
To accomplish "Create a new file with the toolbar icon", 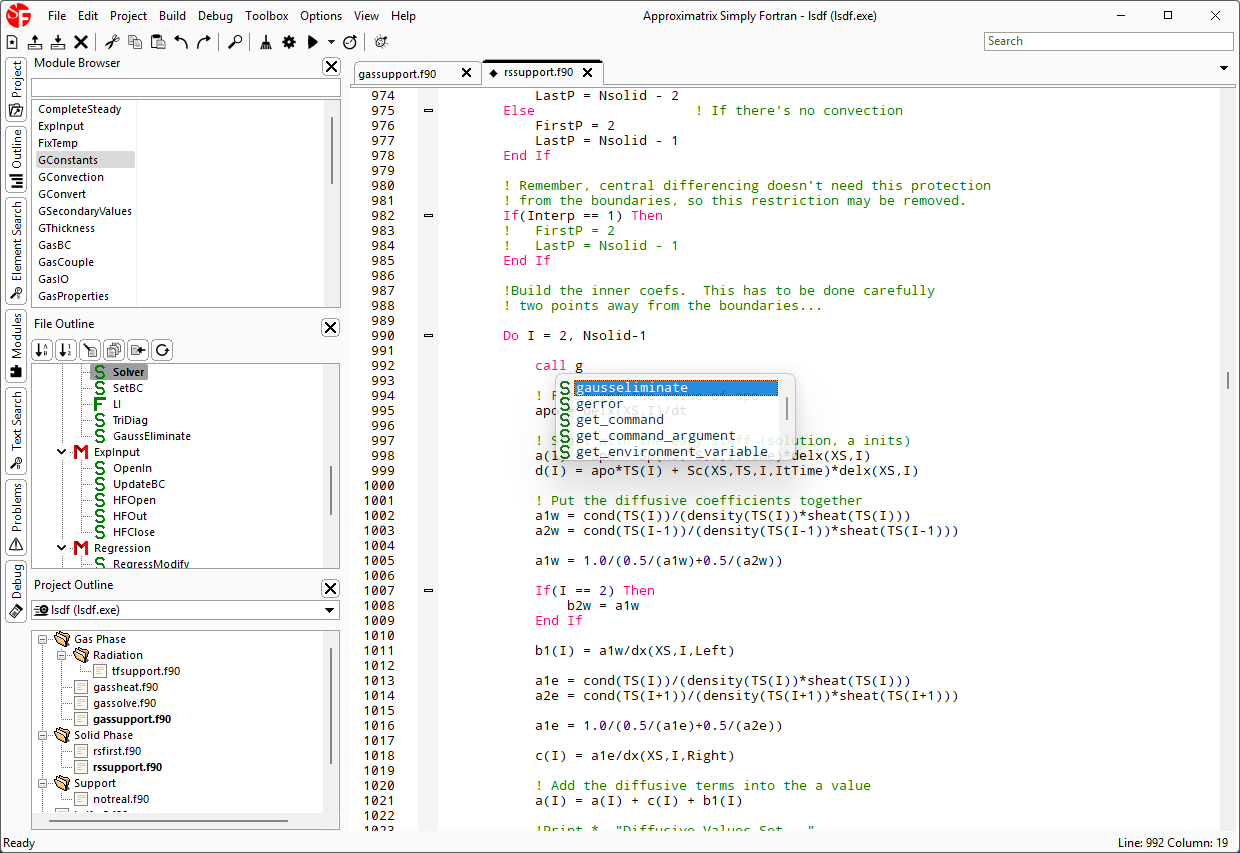I will [12, 42].
